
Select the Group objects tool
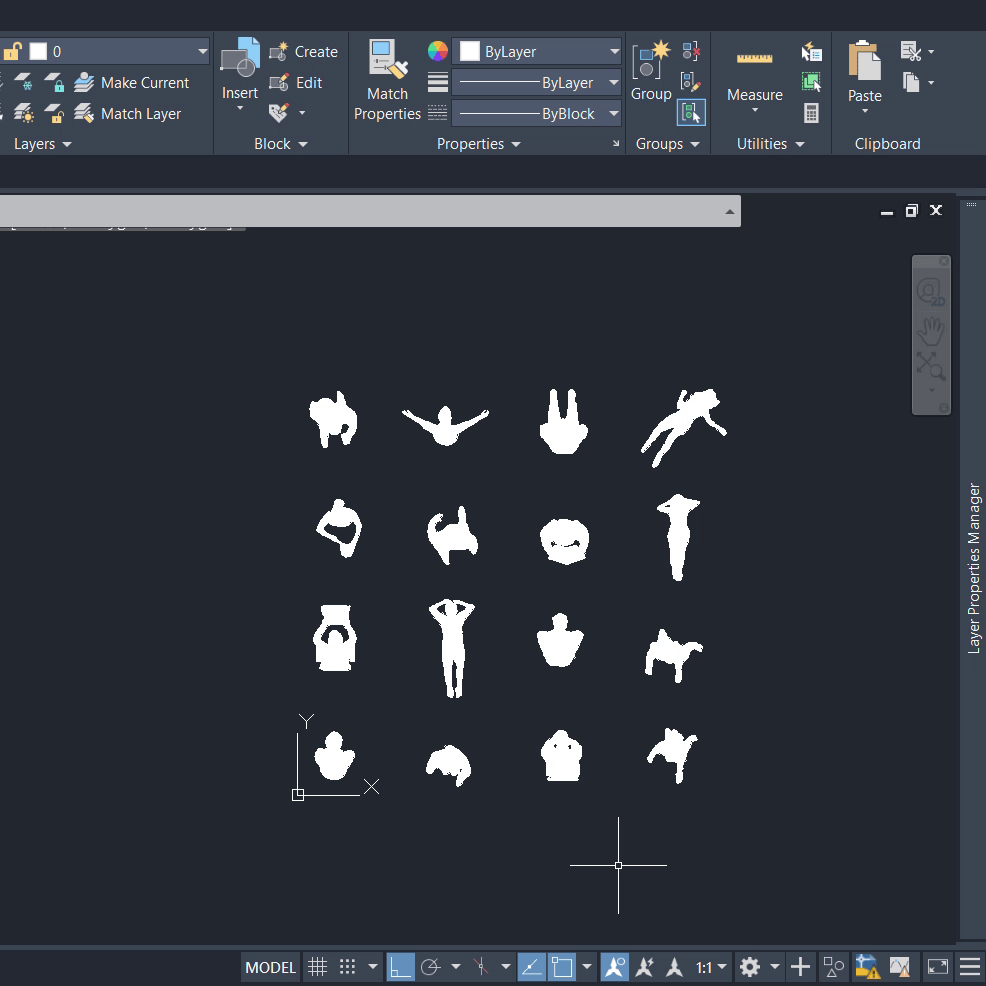click(x=651, y=72)
